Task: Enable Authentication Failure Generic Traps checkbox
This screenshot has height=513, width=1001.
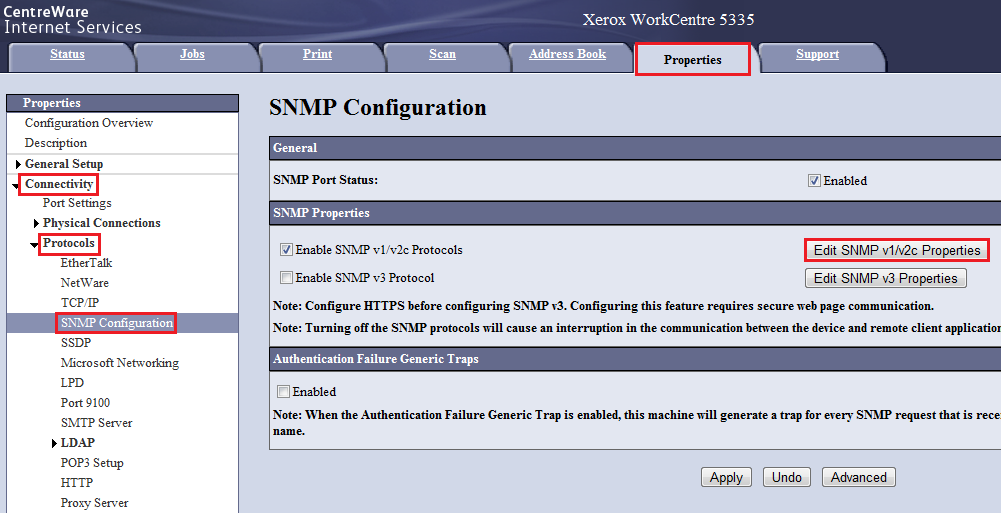Action: coord(284,392)
